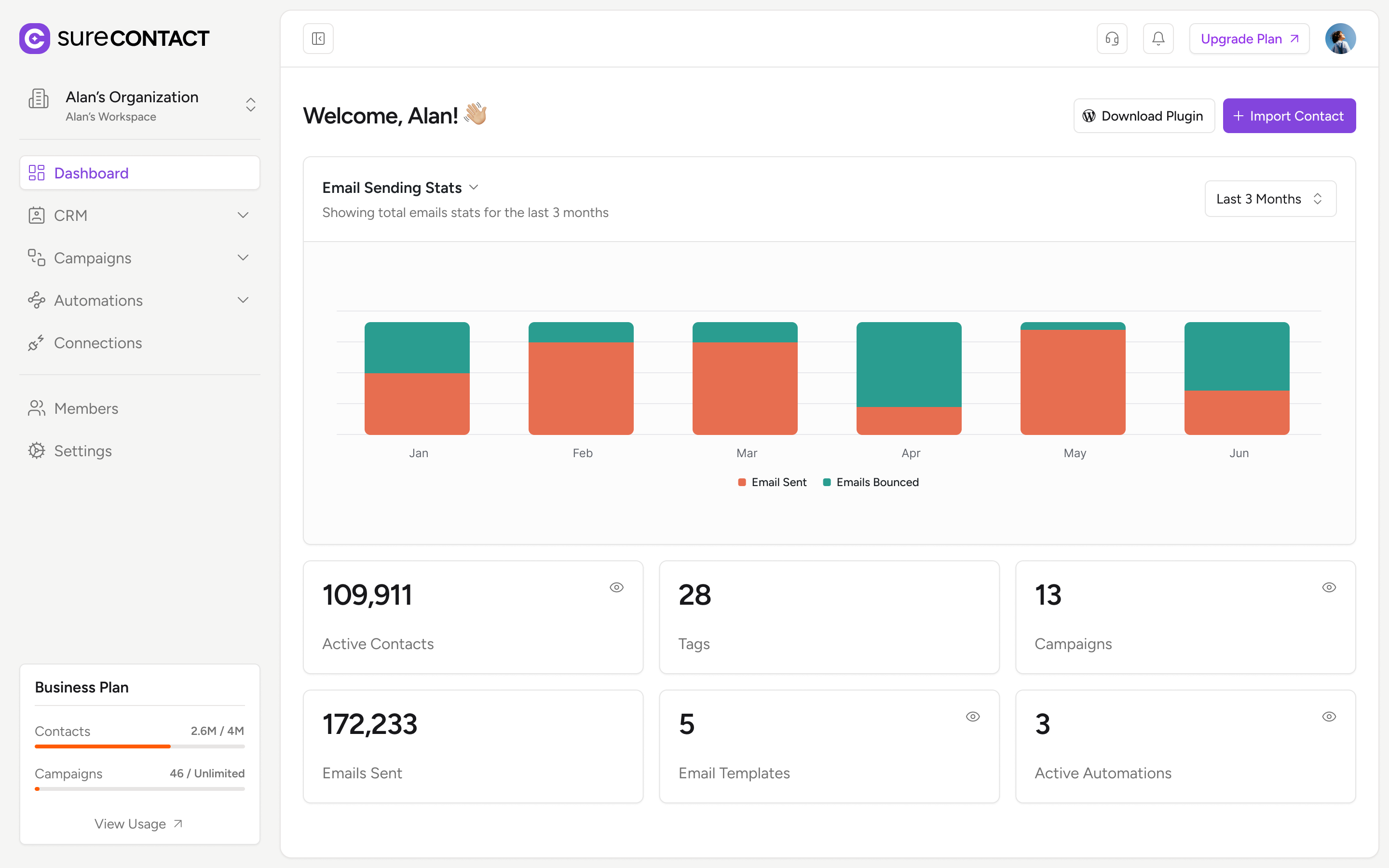Select the Dashboard icon in the sidebar

coord(37,172)
